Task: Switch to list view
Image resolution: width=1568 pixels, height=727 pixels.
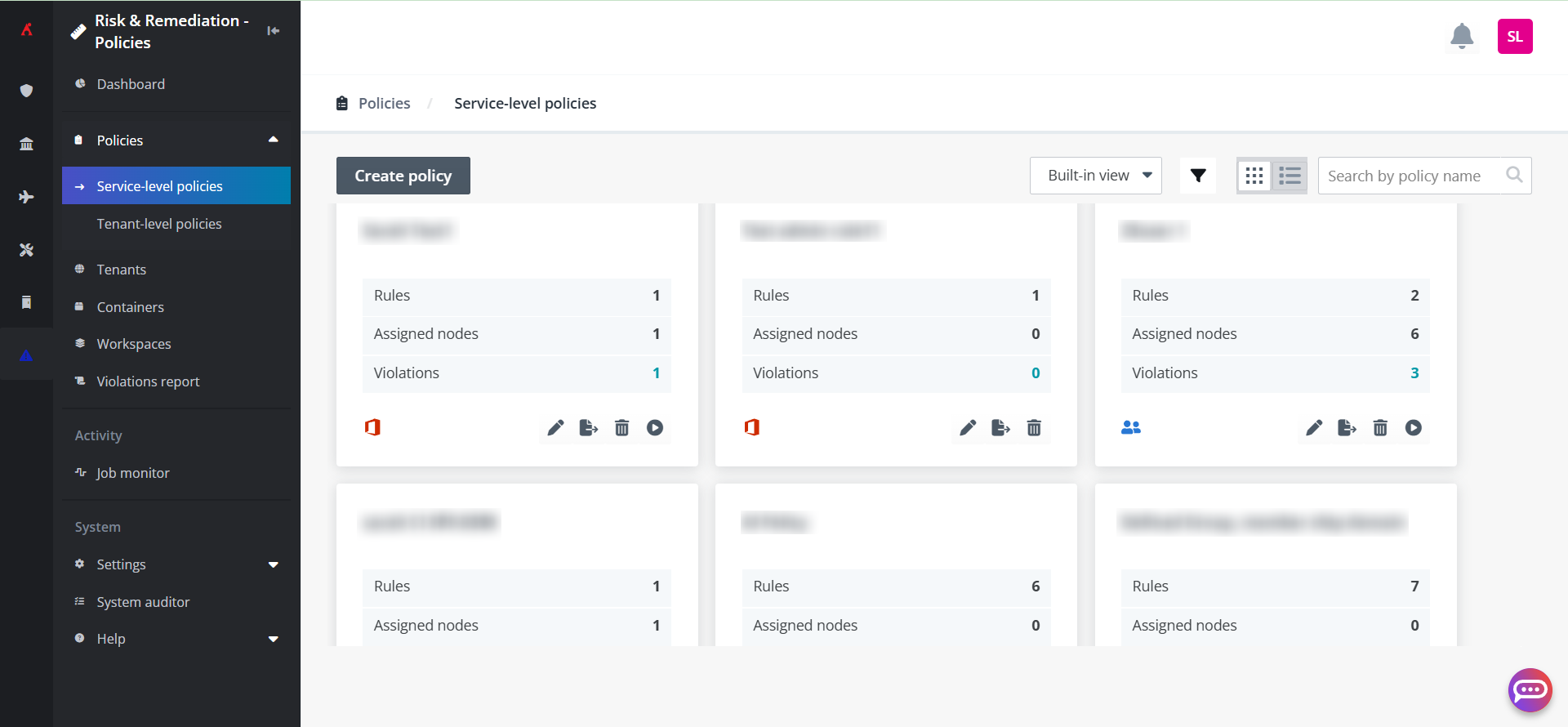Action: point(1290,176)
